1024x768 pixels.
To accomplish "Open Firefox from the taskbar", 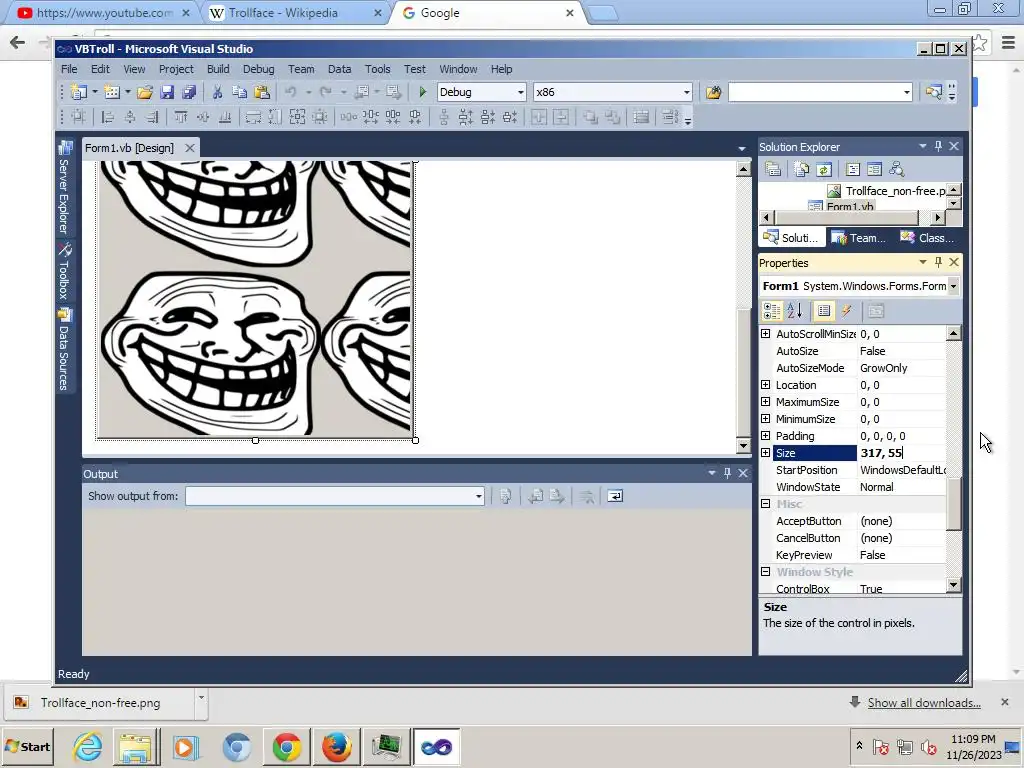I will click(x=337, y=746).
